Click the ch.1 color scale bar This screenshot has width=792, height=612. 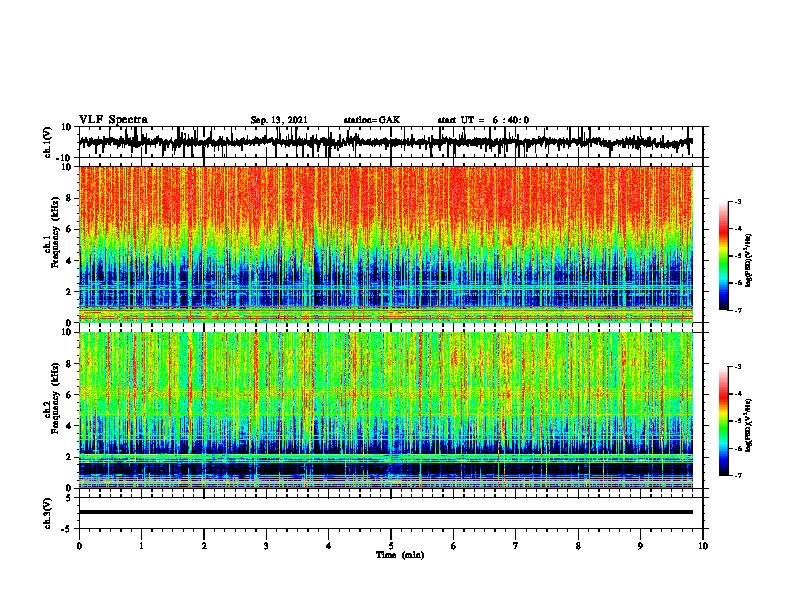pyautogui.click(x=724, y=256)
